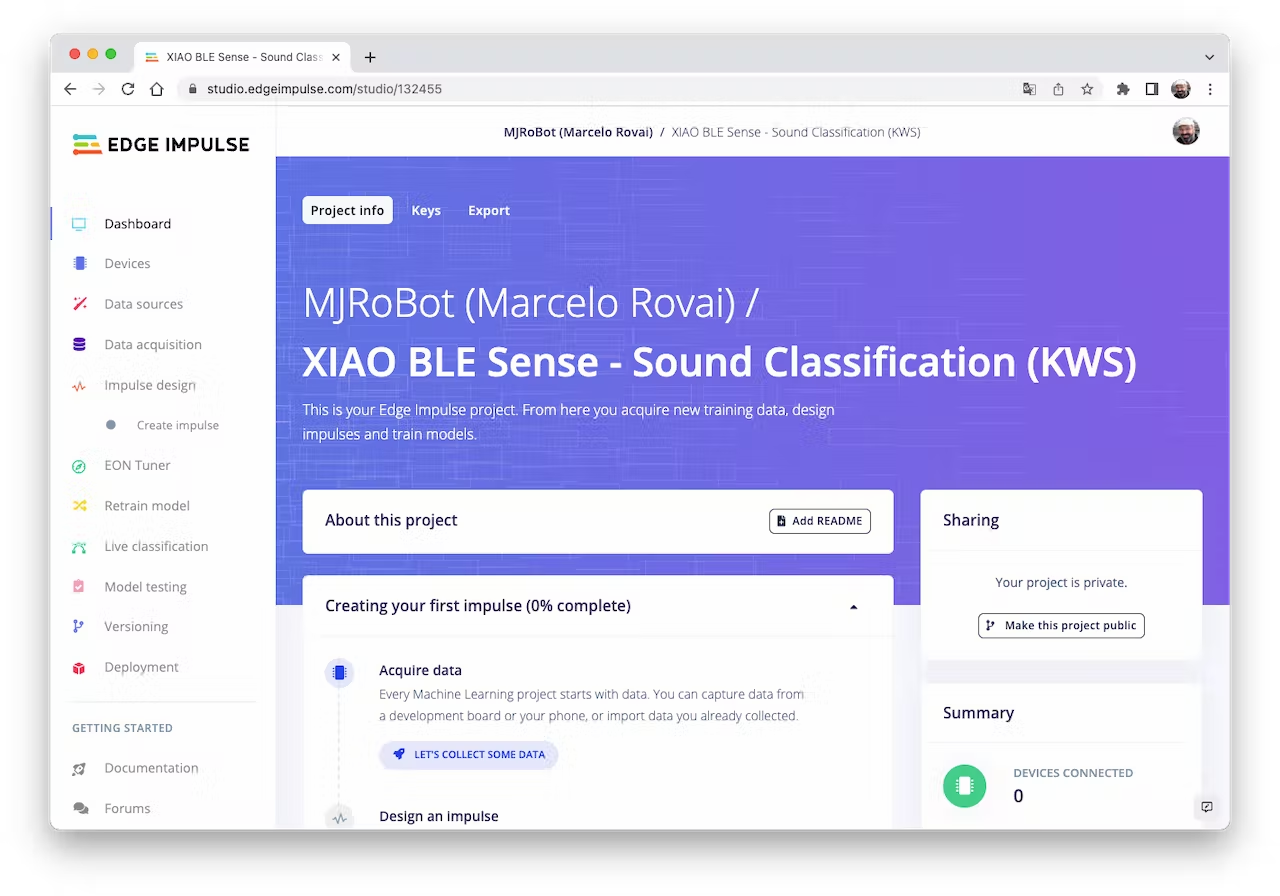Click the Retrain model shuffle icon
This screenshot has height=896, width=1280.
pos(79,506)
